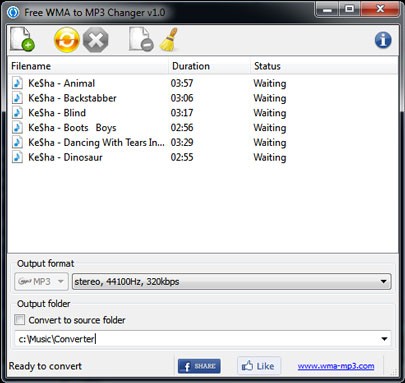This screenshot has width=405, height=383.
Task: Sort by the Status column header
Action: (x=323, y=66)
